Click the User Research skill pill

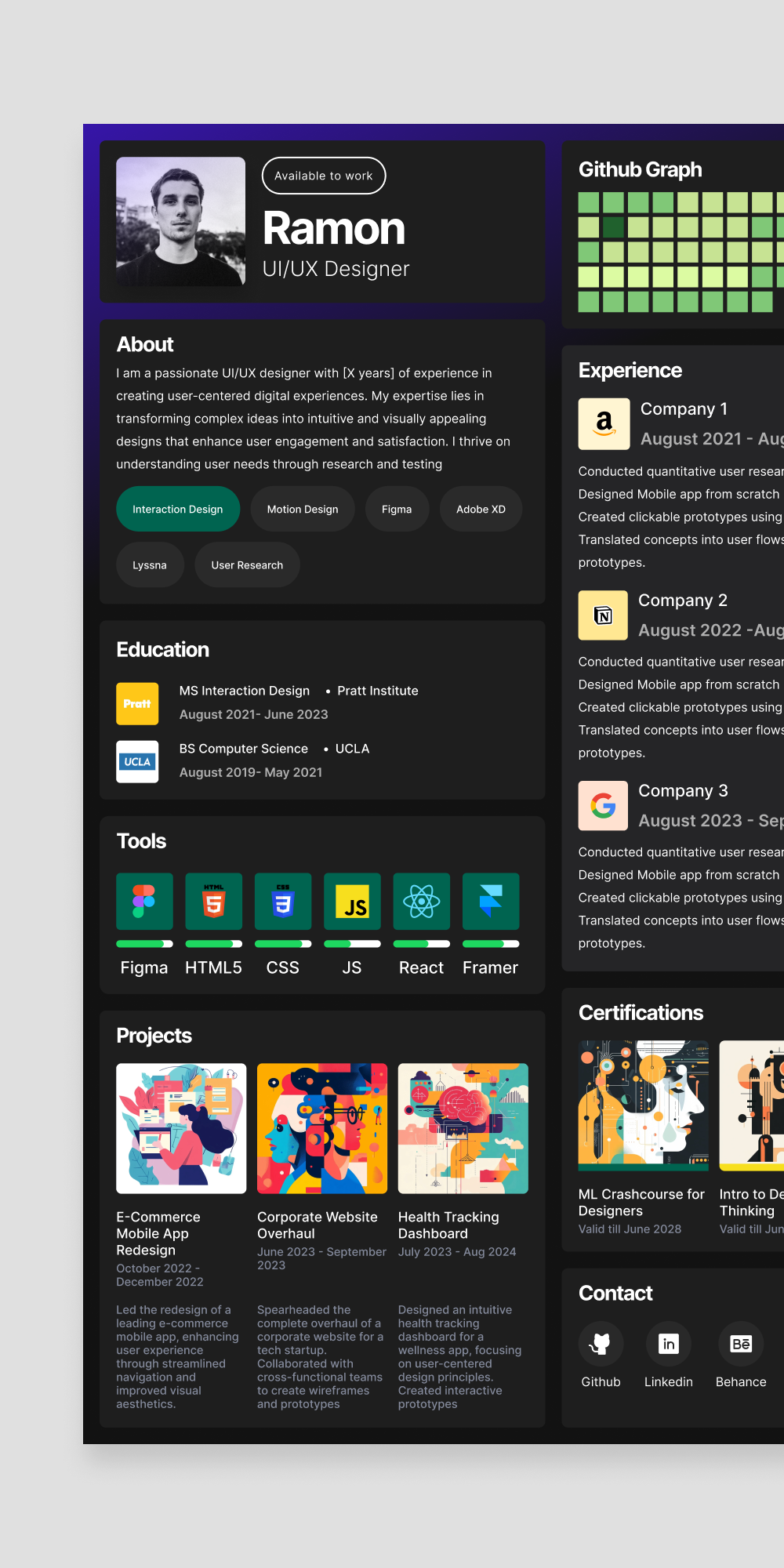tap(247, 564)
